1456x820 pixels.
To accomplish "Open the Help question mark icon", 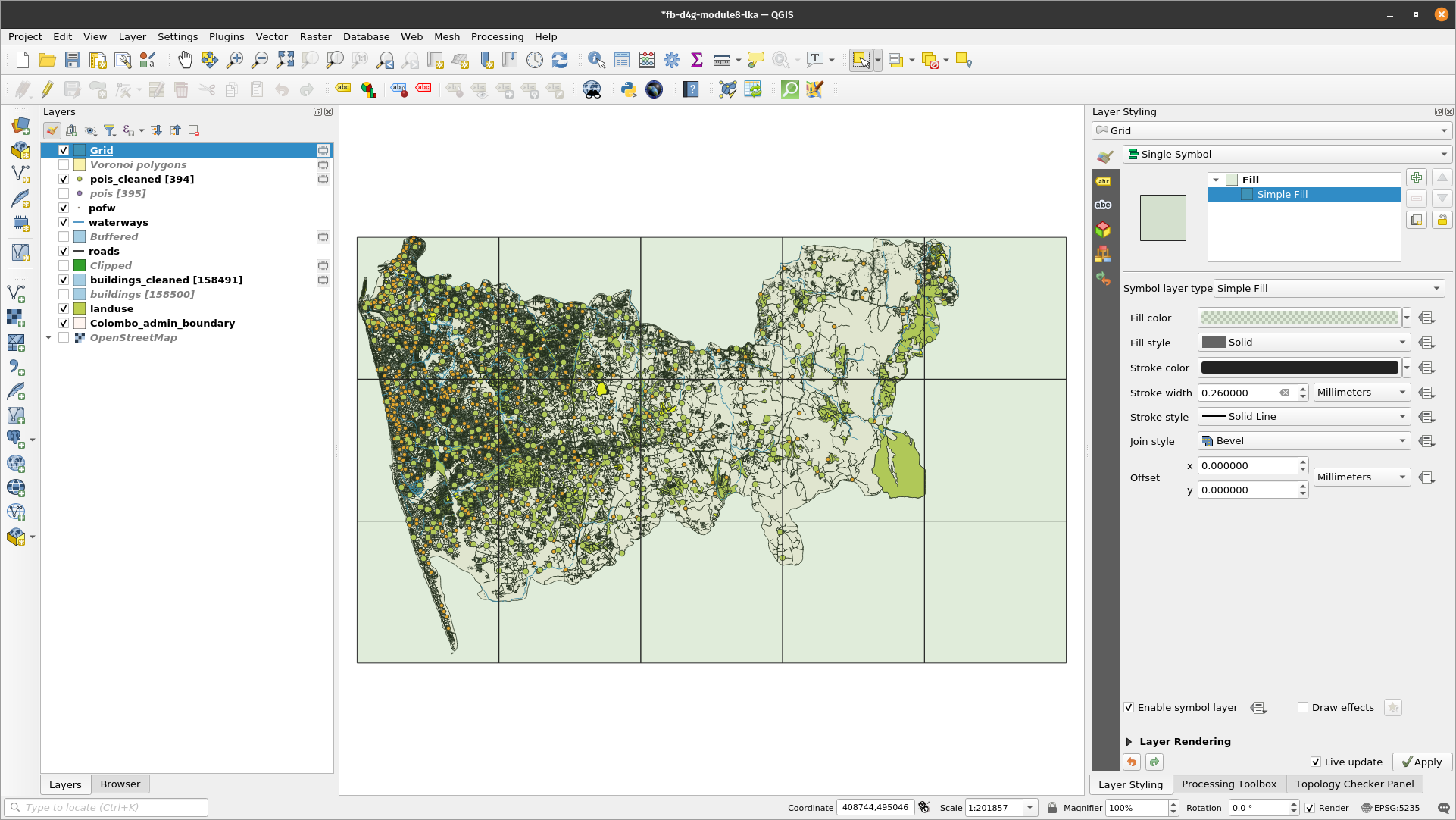I will click(691, 89).
